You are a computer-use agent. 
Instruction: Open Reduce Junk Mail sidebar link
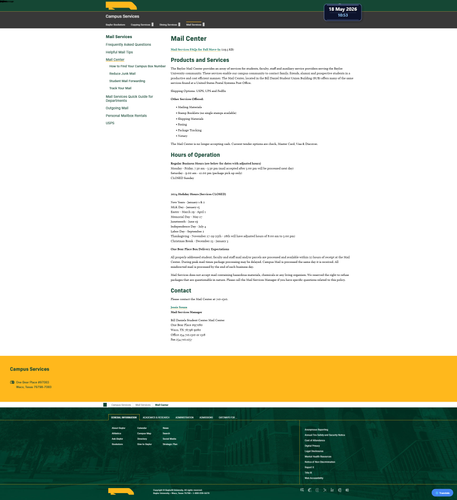tap(122, 73)
